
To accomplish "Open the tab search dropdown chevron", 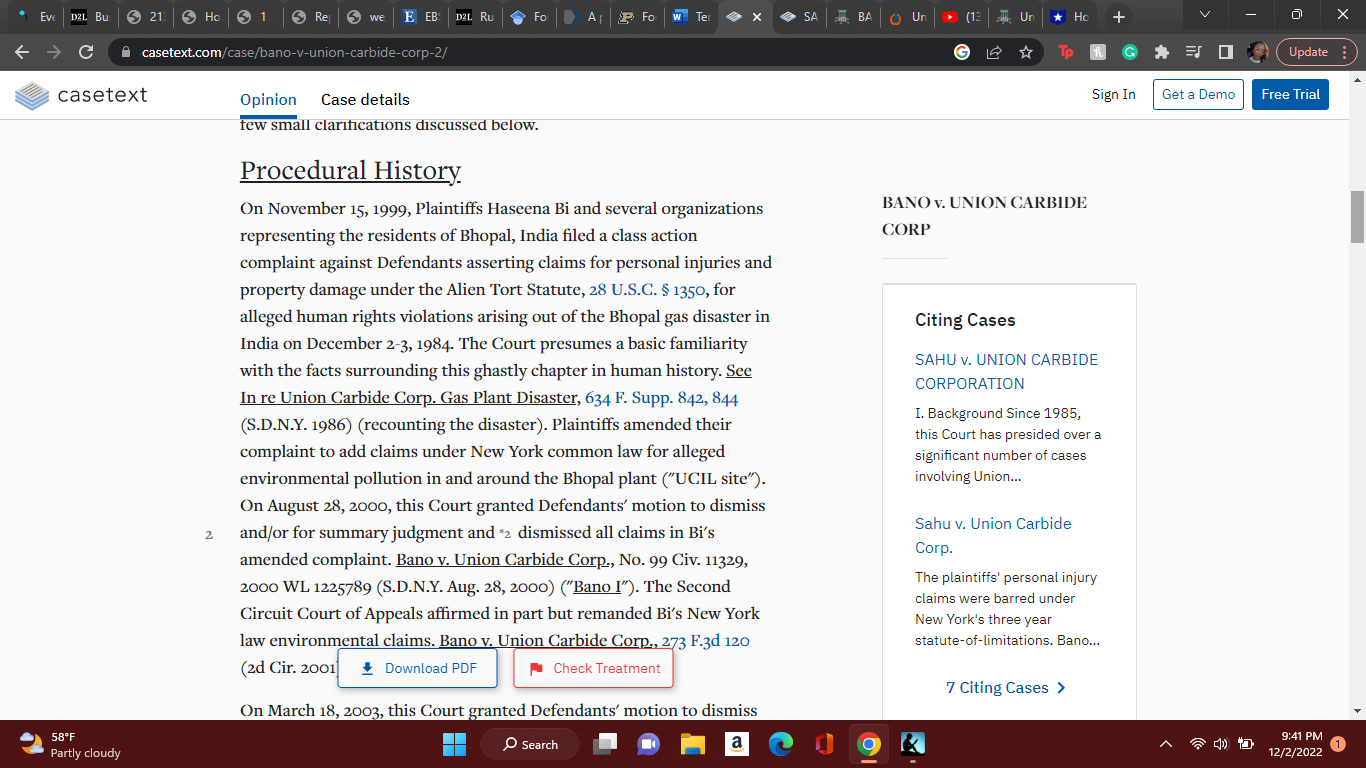I will pos(1204,15).
